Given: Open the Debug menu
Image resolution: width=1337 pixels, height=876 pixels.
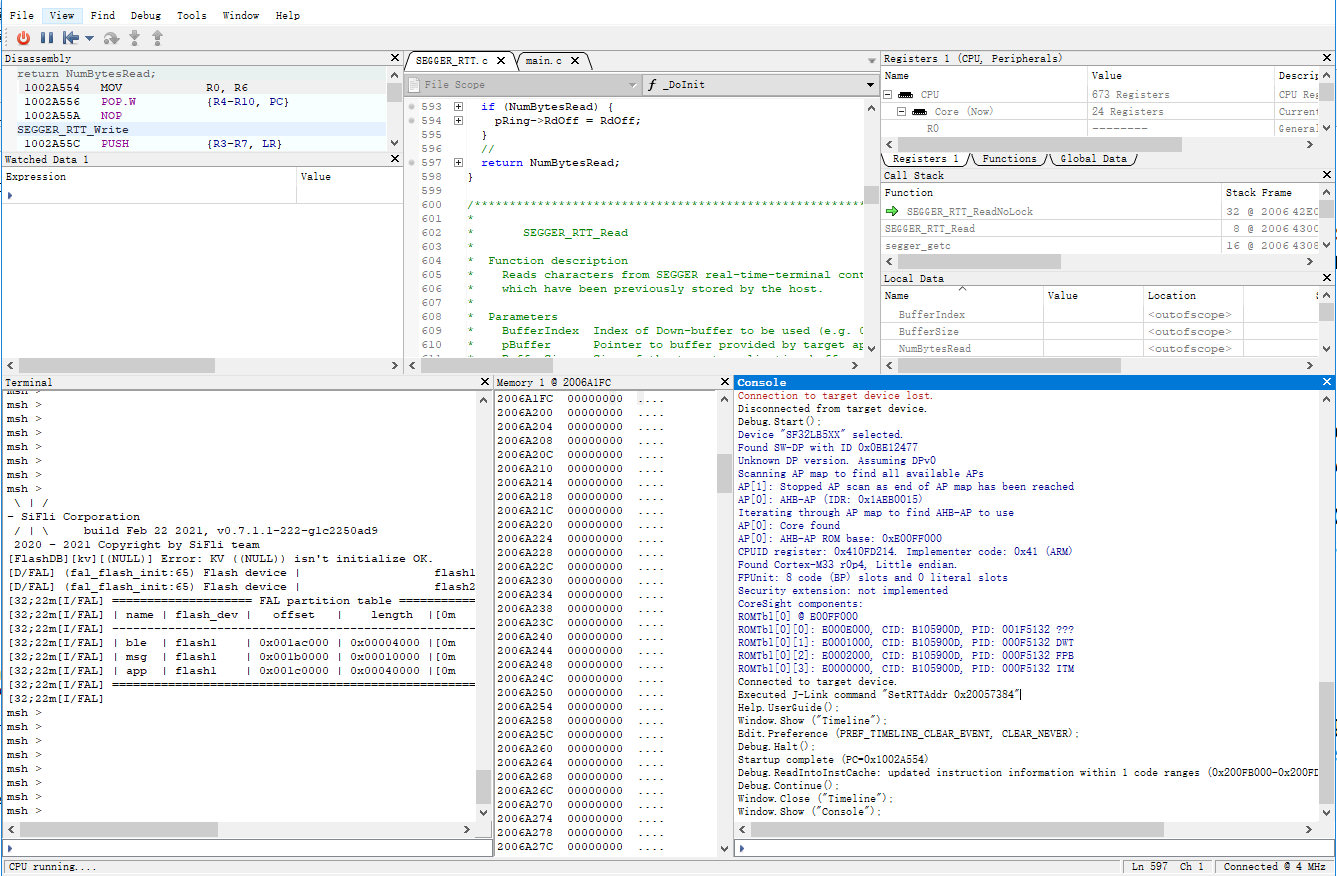Looking at the screenshot, I should pyautogui.click(x=145, y=15).
